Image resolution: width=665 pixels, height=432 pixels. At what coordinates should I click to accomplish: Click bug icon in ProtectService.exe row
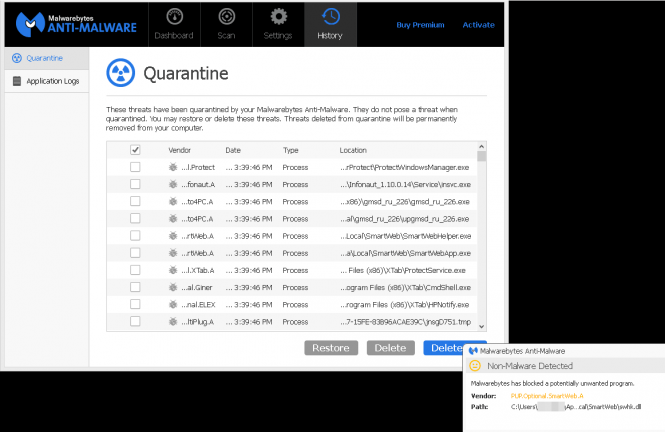[173, 270]
